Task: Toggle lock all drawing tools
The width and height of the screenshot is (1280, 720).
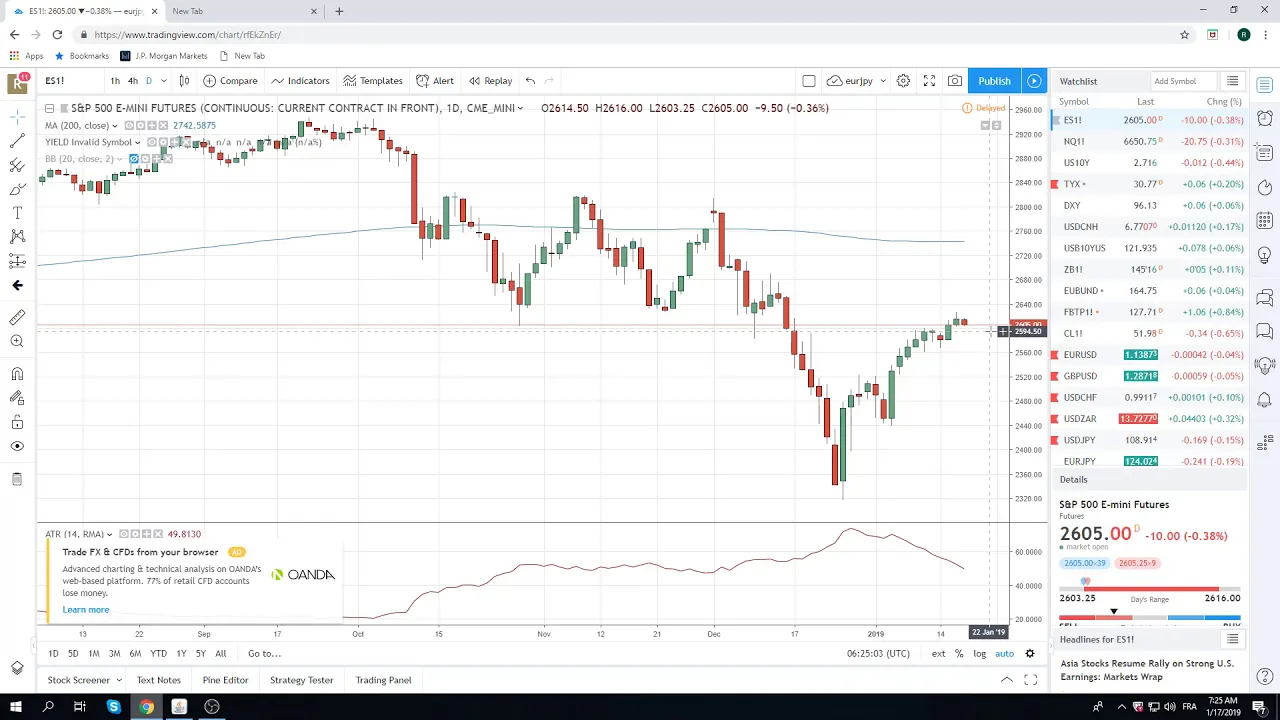Action: point(17,422)
